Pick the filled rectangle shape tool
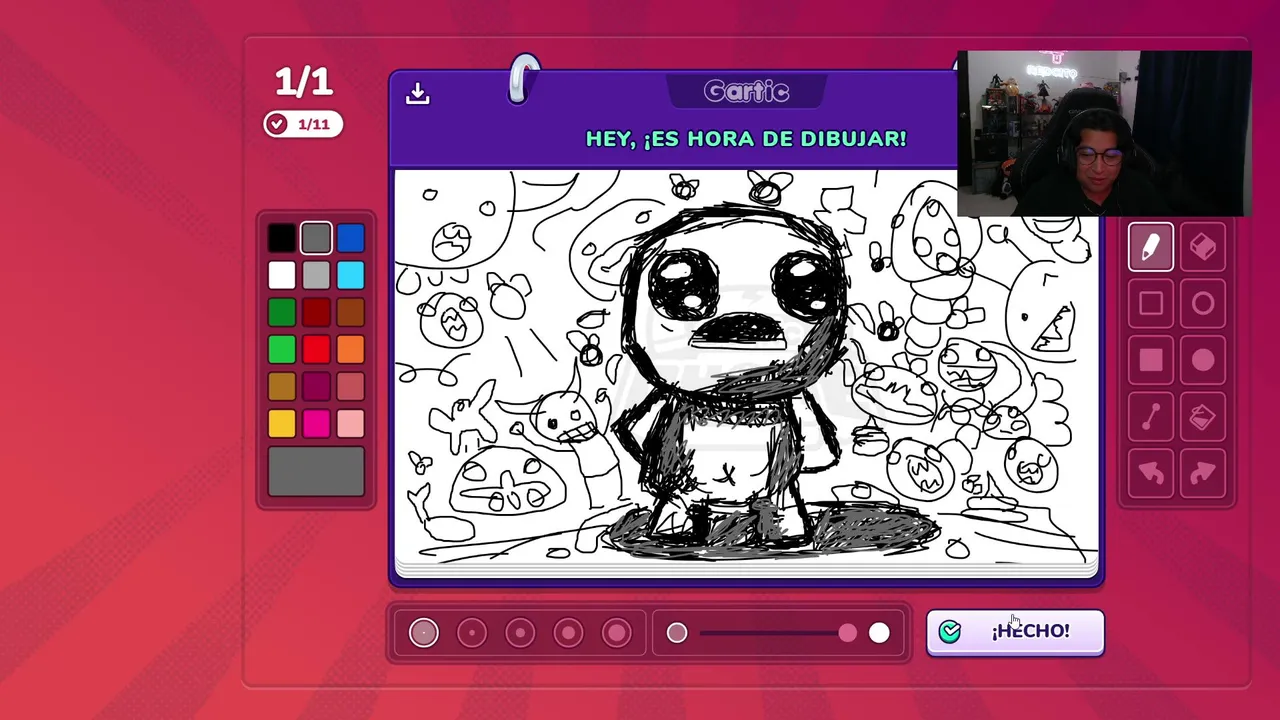Image resolution: width=1280 pixels, height=720 pixels. (1150, 361)
